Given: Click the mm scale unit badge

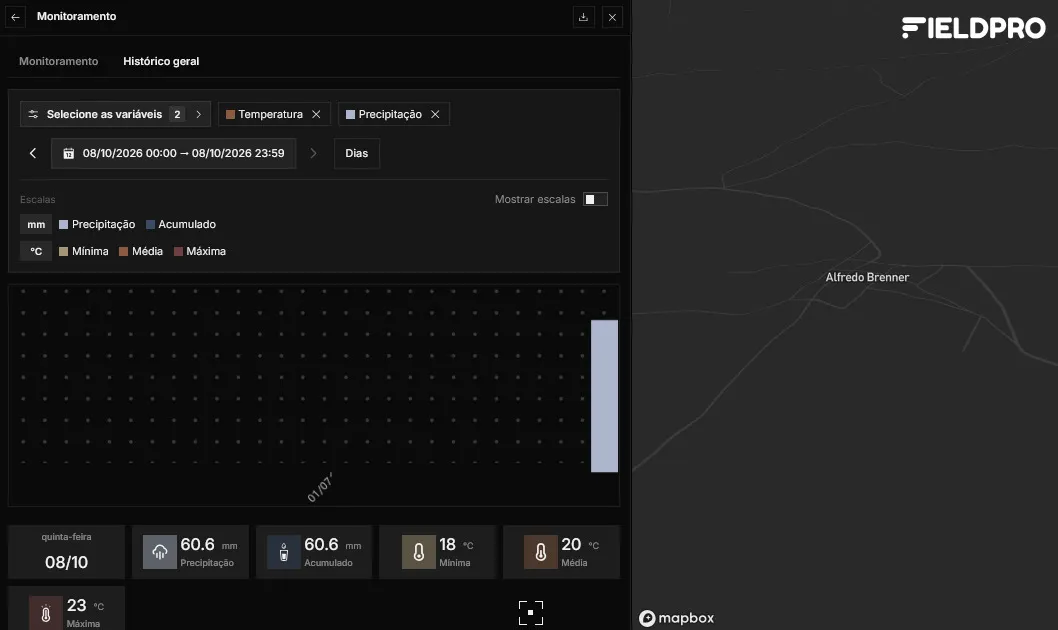Looking at the screenshot, I should (x=36, y=225).
